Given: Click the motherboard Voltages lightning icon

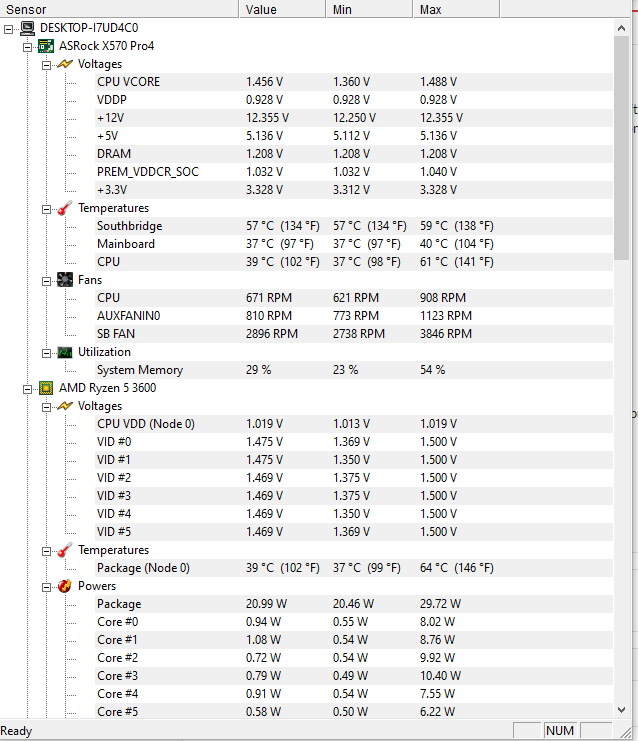Looking at the screenshot, I should click(x=65, y=64).
